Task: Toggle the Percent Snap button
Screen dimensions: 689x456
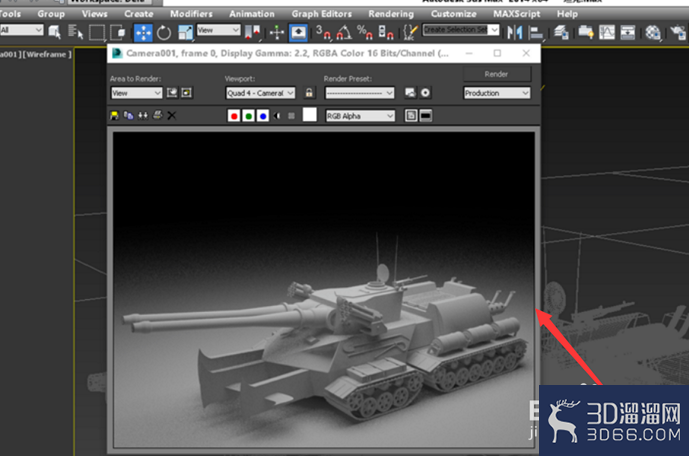Action: pos(365,32)
